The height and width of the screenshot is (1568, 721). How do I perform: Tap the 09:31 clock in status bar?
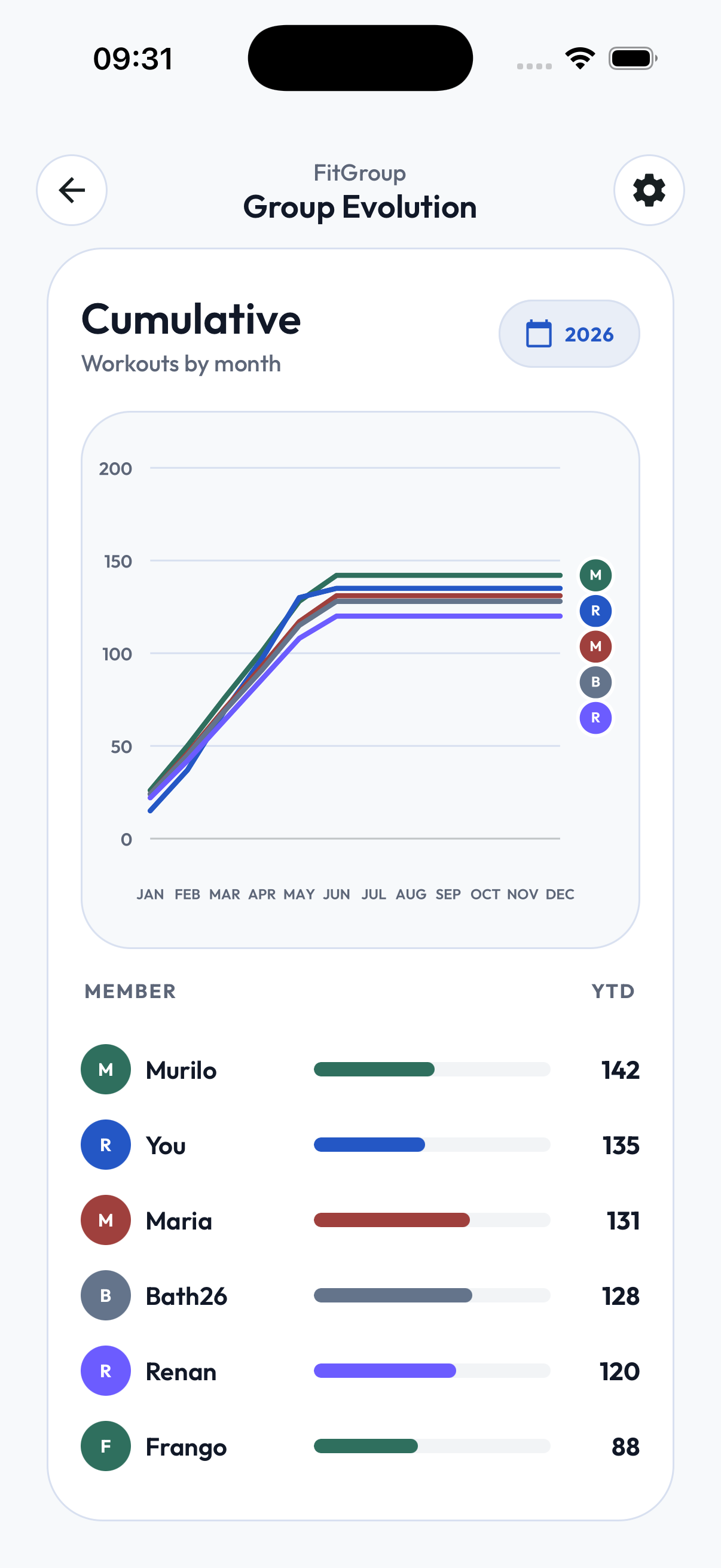133,59
